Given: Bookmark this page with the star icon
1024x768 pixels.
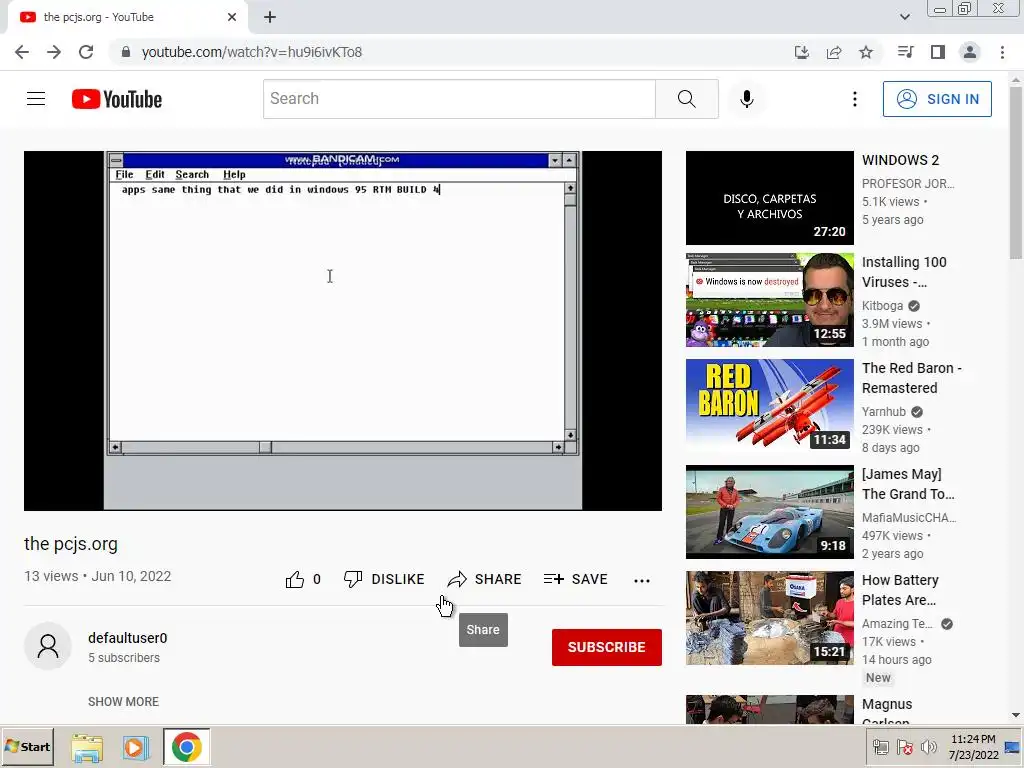Looking at the screenshot, I should (866, 52).
